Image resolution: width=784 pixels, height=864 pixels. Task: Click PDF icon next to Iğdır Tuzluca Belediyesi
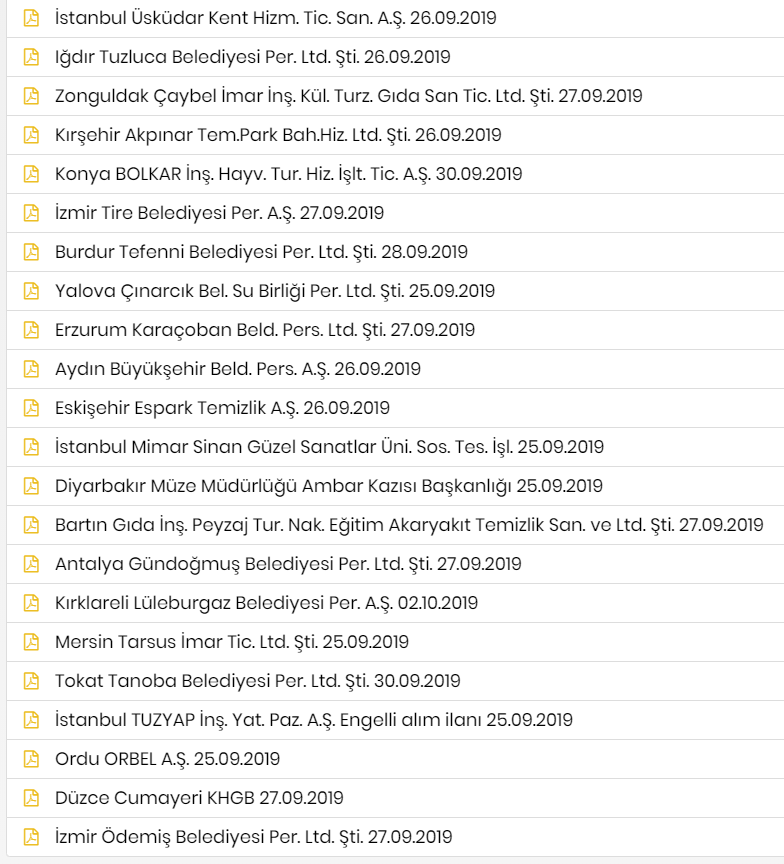(31, 57)
